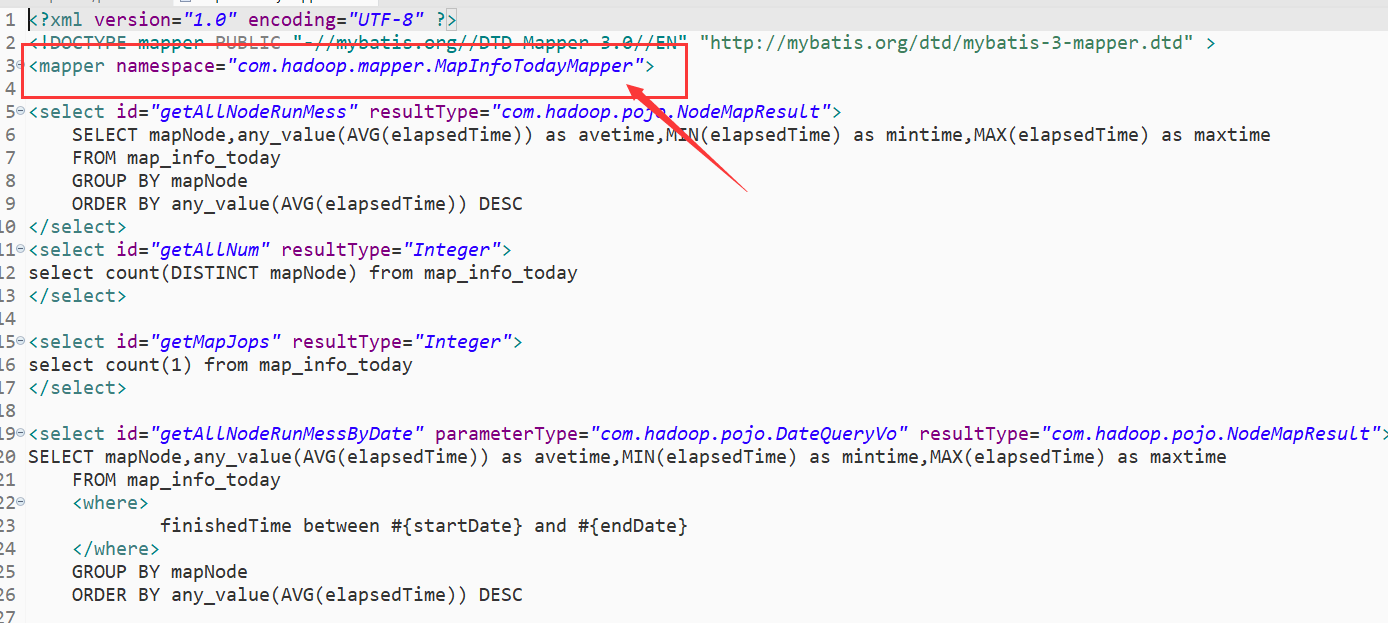Viewport: 1388px width, 623px height.
Task: Collapse the where element on line 22
Action: (22, 503)
